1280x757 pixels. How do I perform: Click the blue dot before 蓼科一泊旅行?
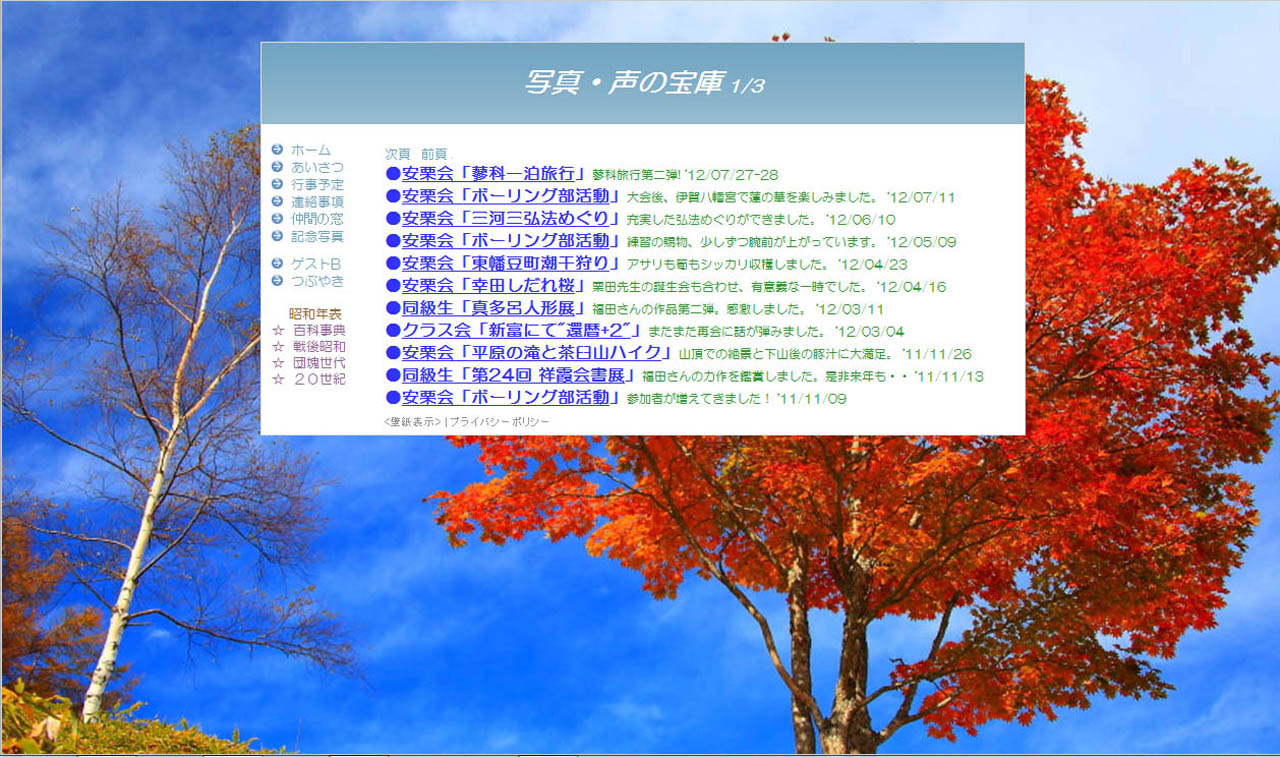coord(393,174)
